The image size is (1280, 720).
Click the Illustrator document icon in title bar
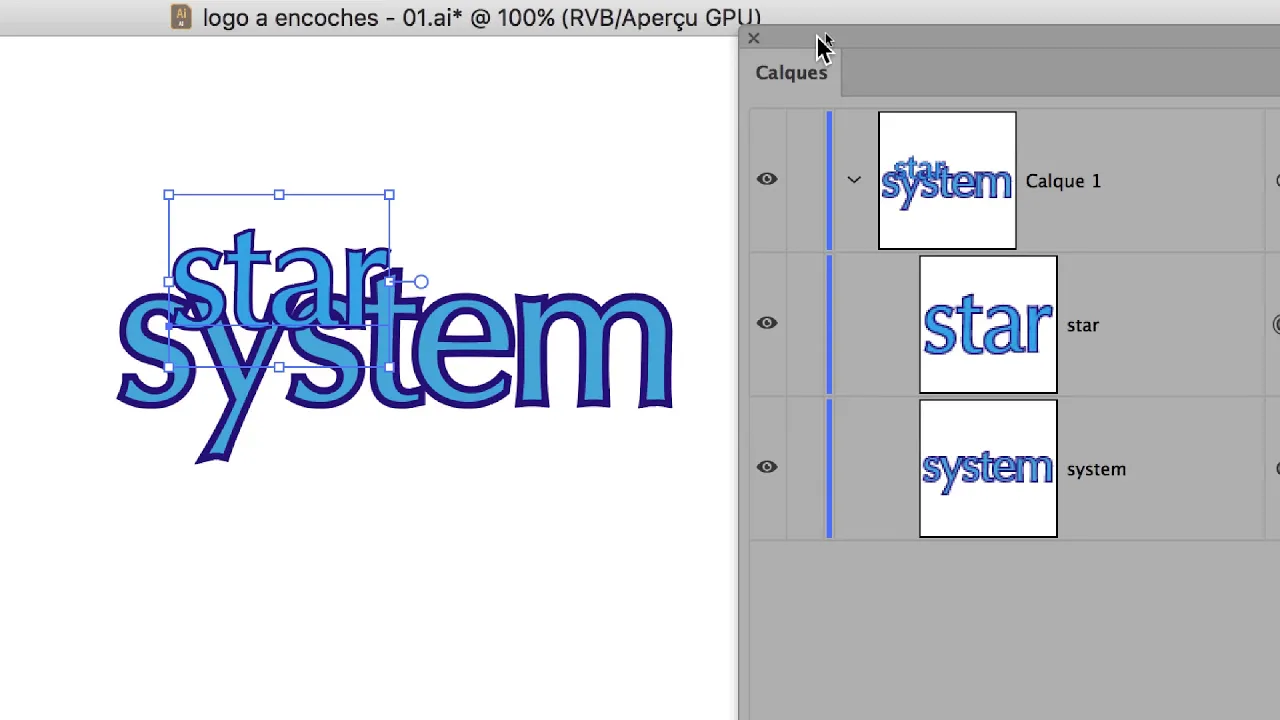pyautogui.click(x=181, y=17)
